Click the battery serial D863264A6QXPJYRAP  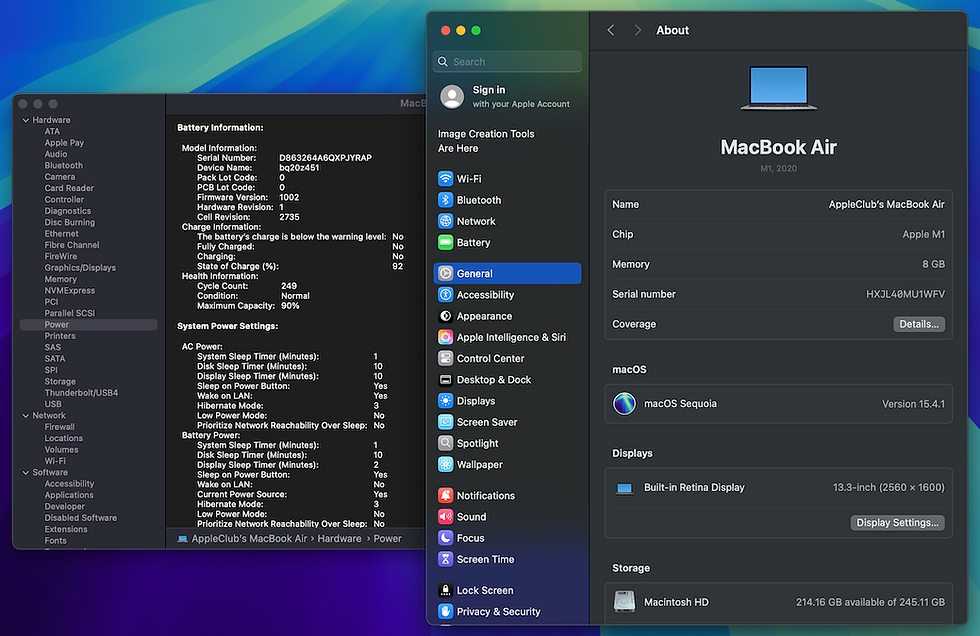coord(325,158)
